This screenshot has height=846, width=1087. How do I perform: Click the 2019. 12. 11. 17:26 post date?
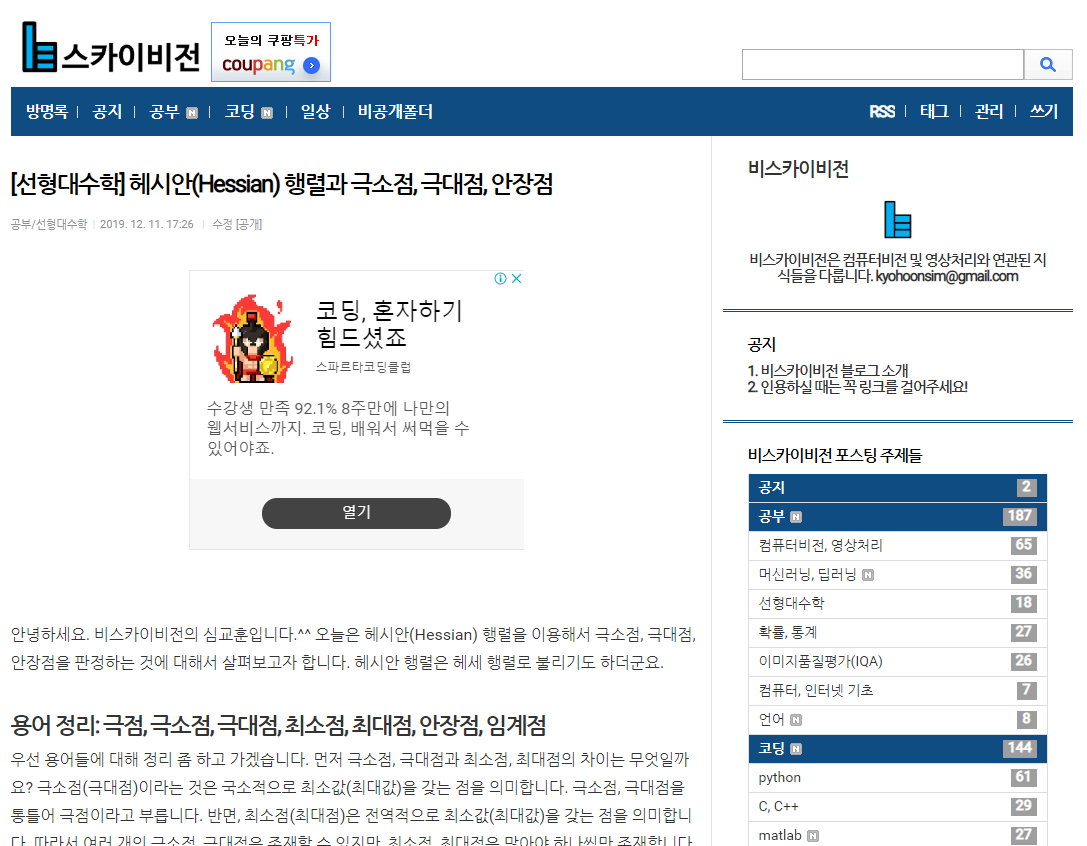(x=146, y=224)
